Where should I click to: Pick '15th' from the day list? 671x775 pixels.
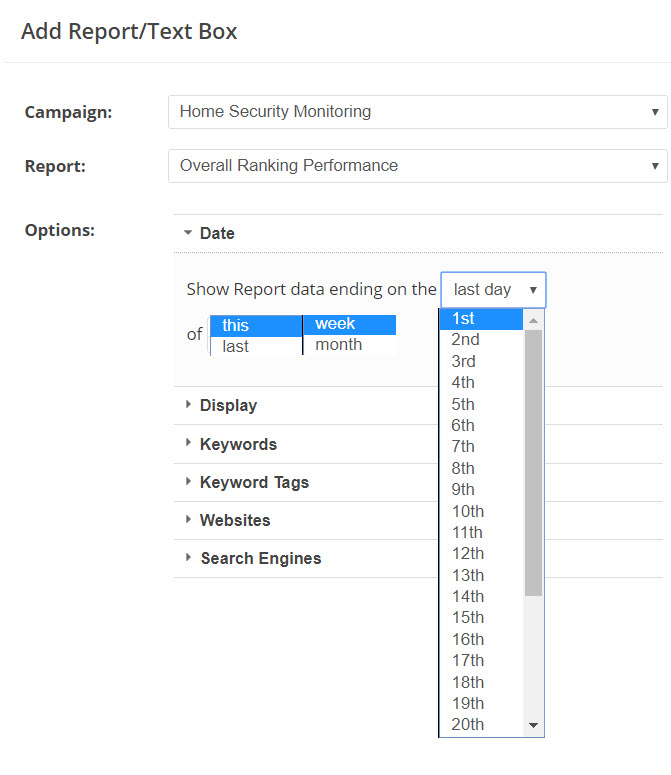point(481,618)
